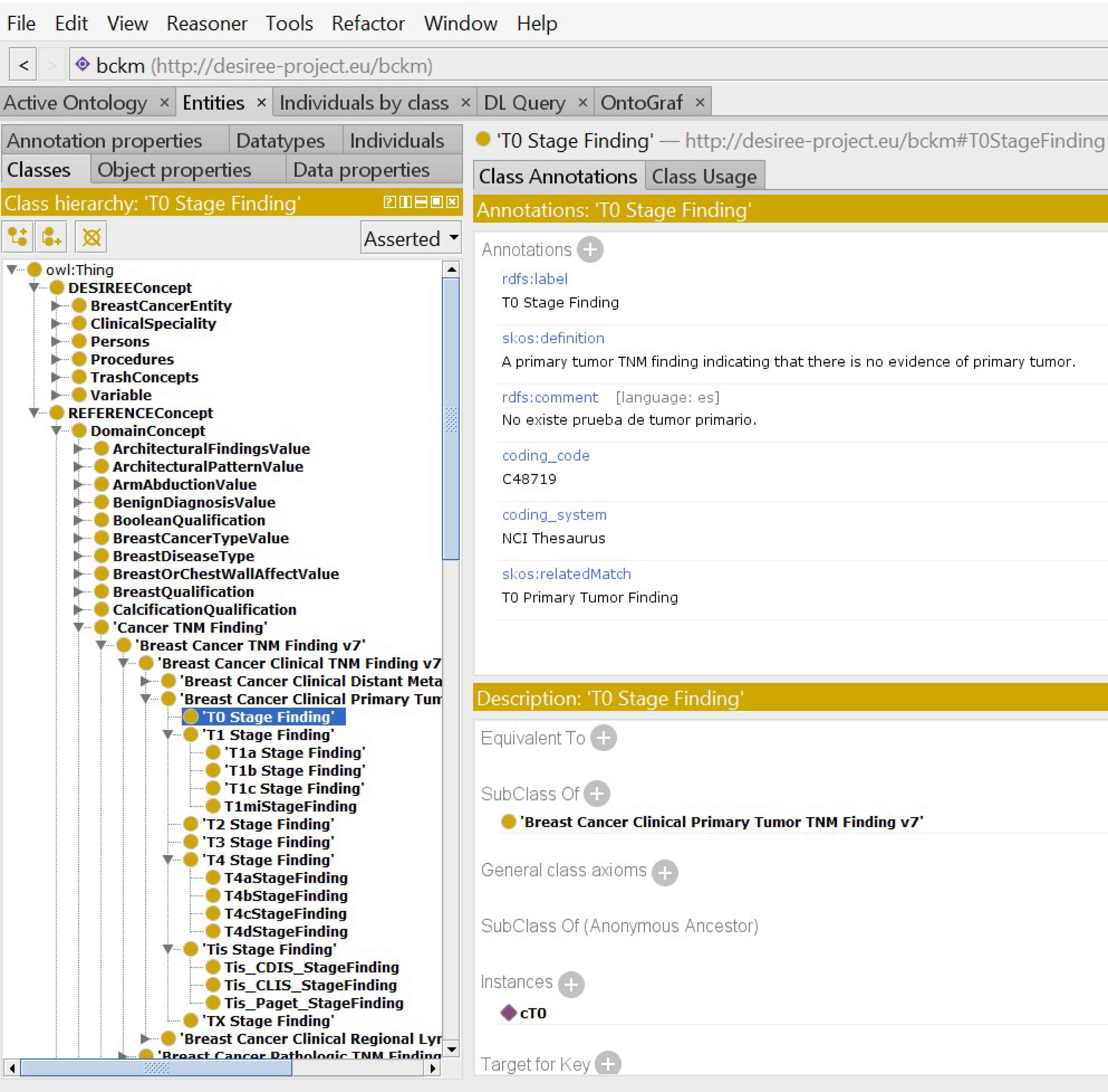Screen dimensions: 1108x1092
Task: Expand the BreastCancerEntity node
Action: click(x=56, y=305)
